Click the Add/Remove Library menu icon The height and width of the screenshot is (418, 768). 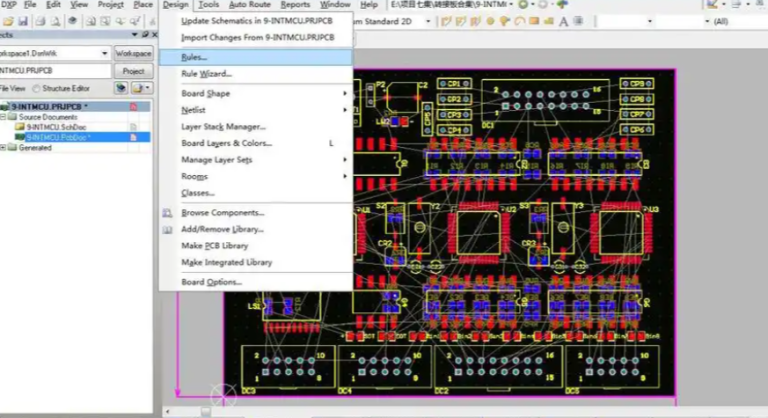pos(167,229)
